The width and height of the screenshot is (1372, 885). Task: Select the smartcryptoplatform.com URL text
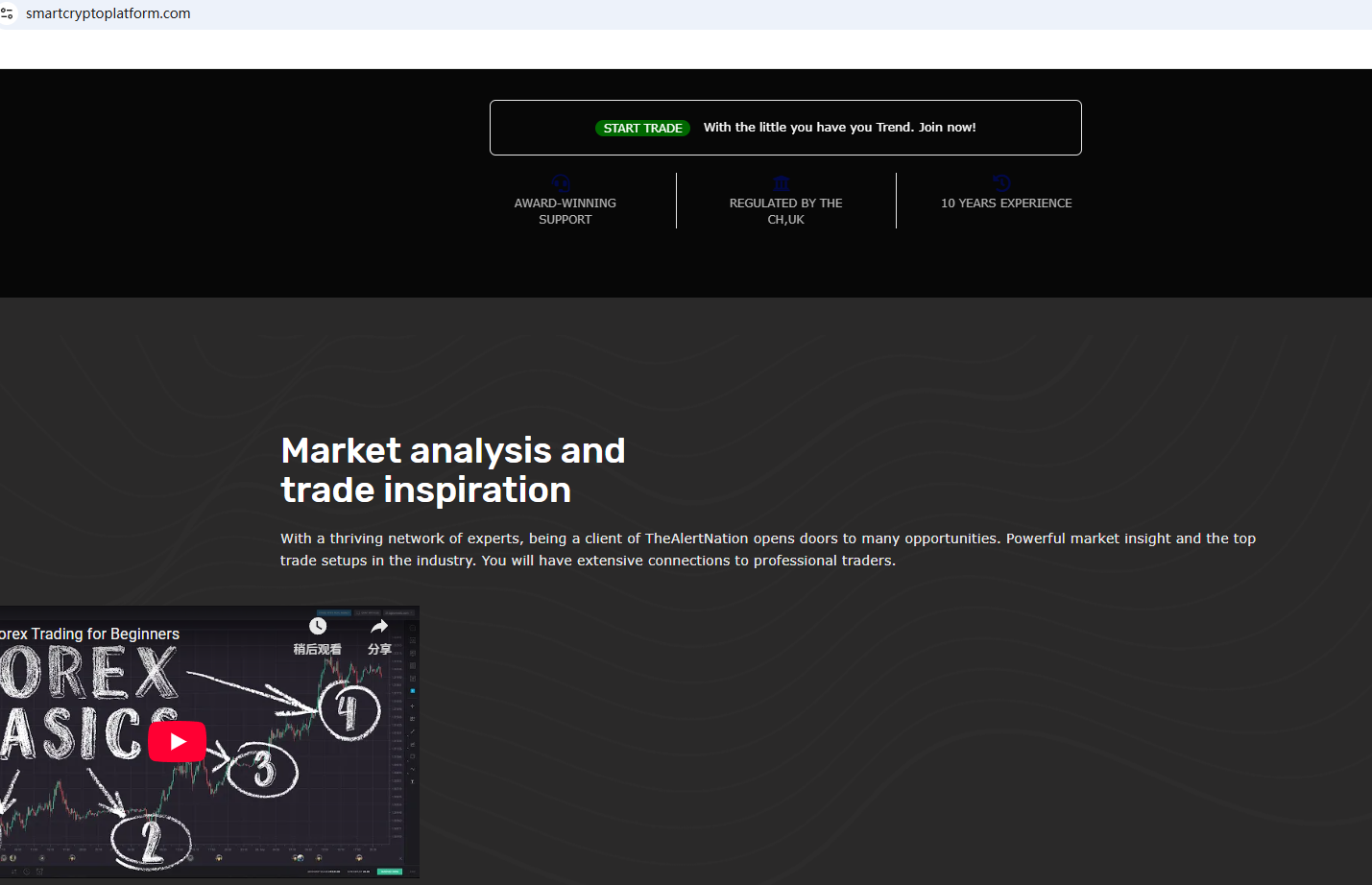108,13
